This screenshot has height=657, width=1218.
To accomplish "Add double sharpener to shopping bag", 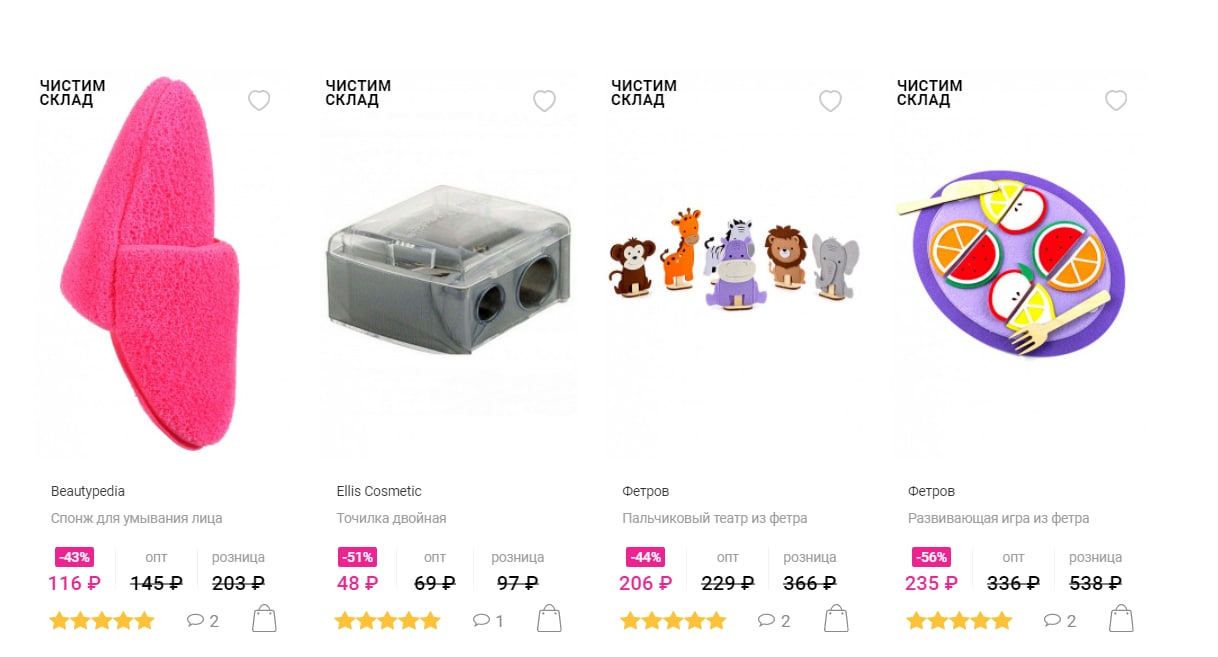I will [549, 619].
